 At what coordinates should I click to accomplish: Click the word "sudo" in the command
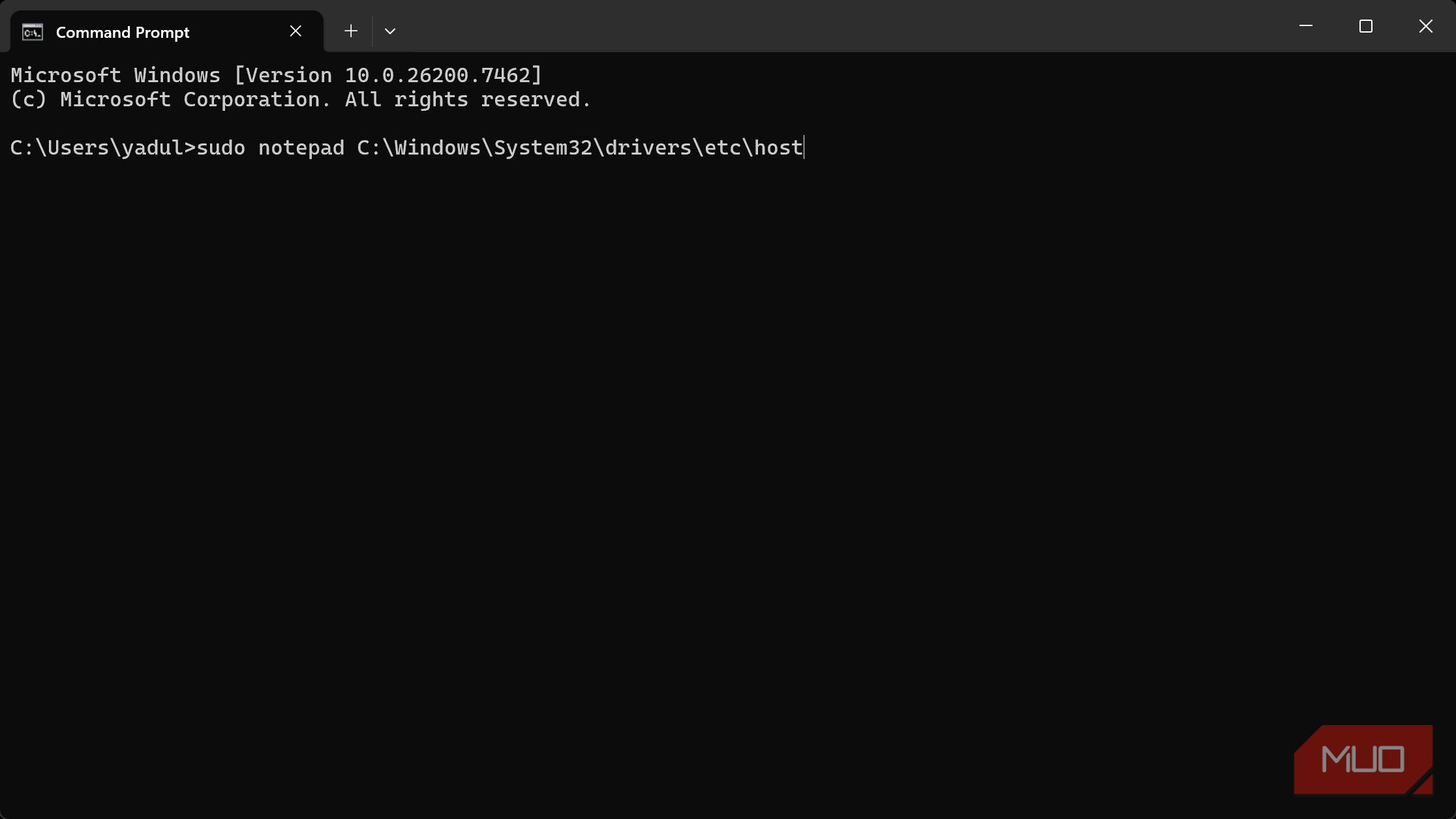pos(221,148)
